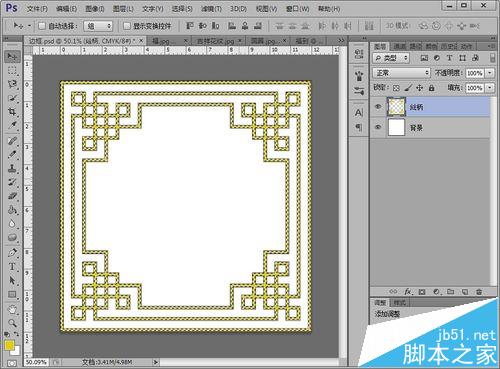Viewport: 500px width, 369px height.
Task: Open 不透明度 slider dropdown arrow
Action: point(490,73)
